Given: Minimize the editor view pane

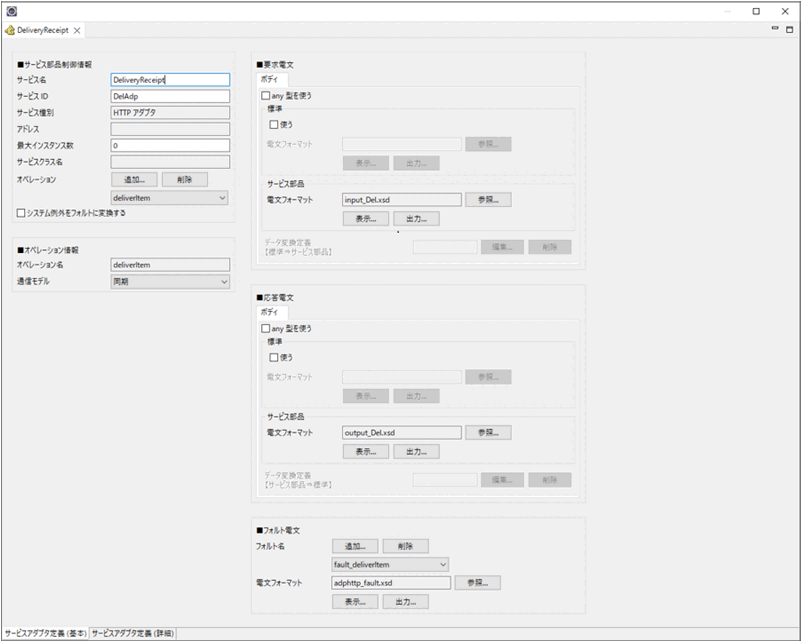Looking at the screenshot, I should (775, 30).
